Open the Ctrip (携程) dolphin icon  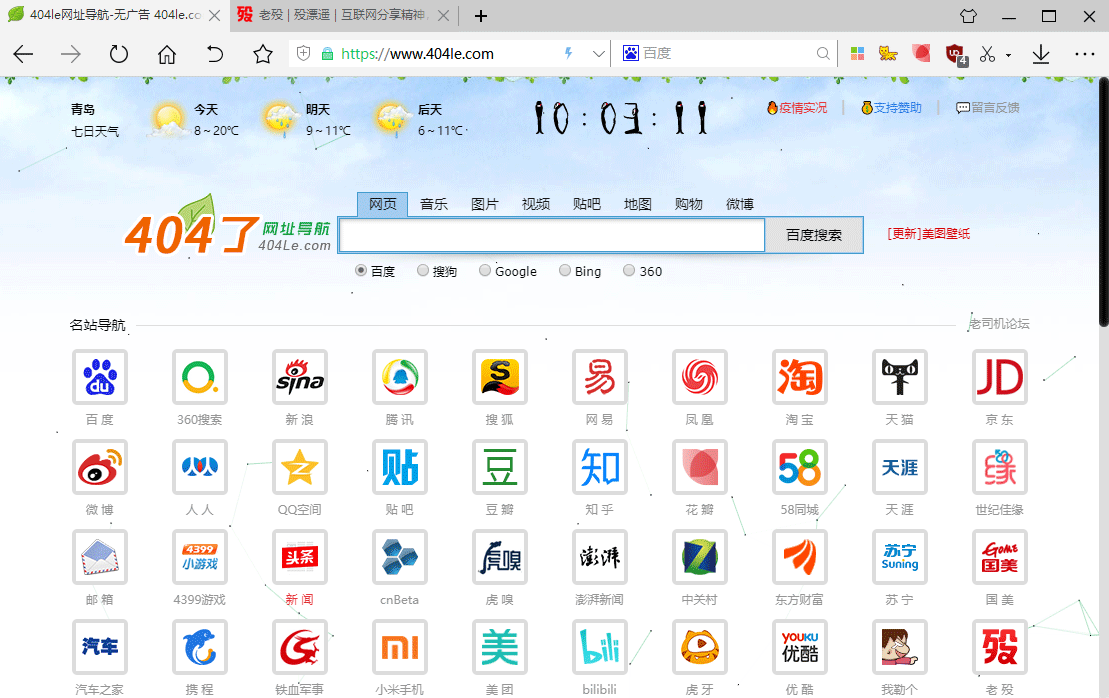[199, 647]
